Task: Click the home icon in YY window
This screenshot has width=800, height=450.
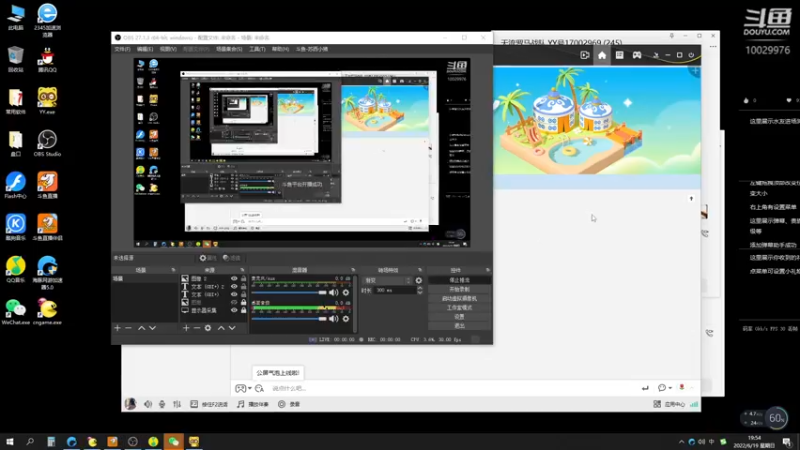Action: coord(602,55)
